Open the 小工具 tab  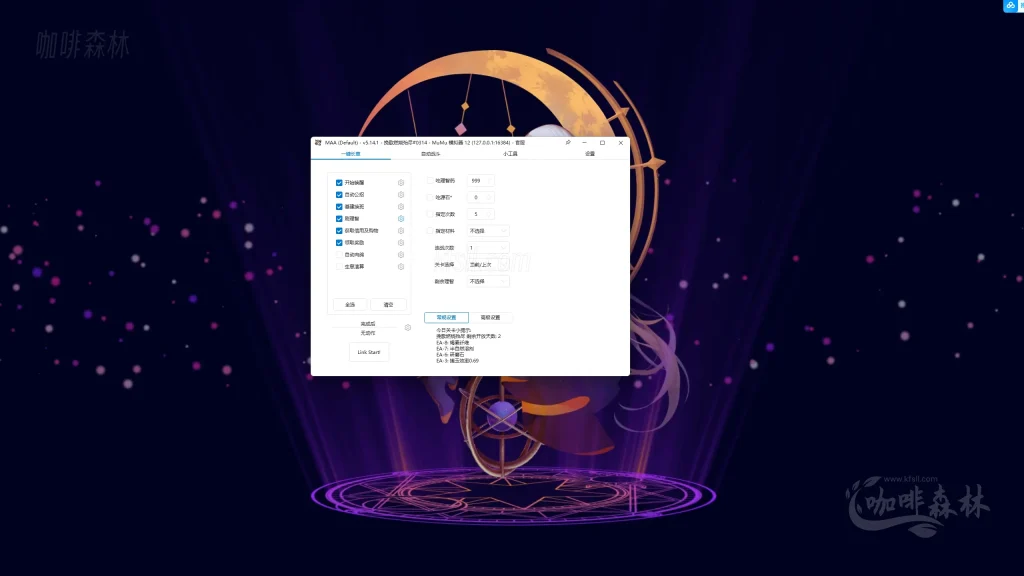click(510, 154)
